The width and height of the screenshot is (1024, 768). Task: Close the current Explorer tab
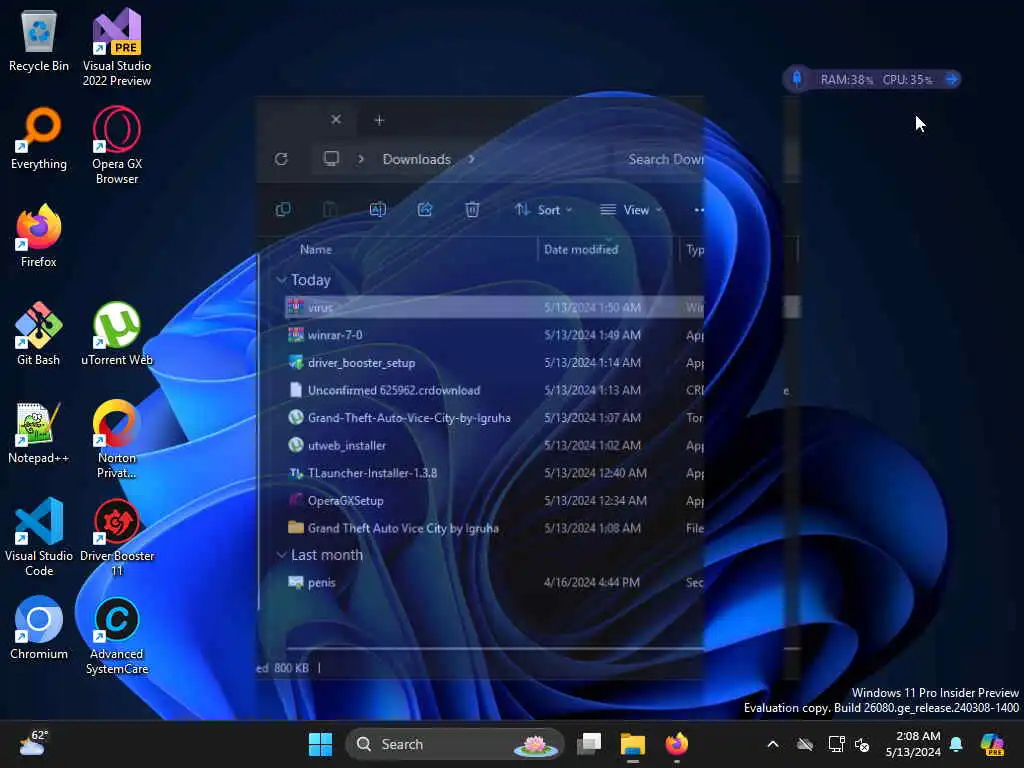pyautogui.click(x=336, y=120)
